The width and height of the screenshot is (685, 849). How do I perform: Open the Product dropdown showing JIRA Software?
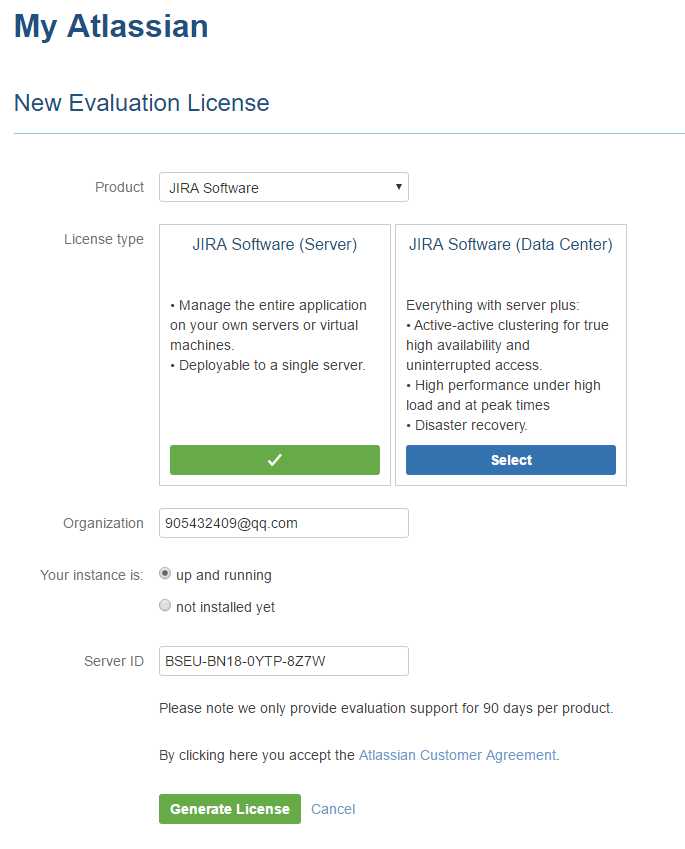283,187
